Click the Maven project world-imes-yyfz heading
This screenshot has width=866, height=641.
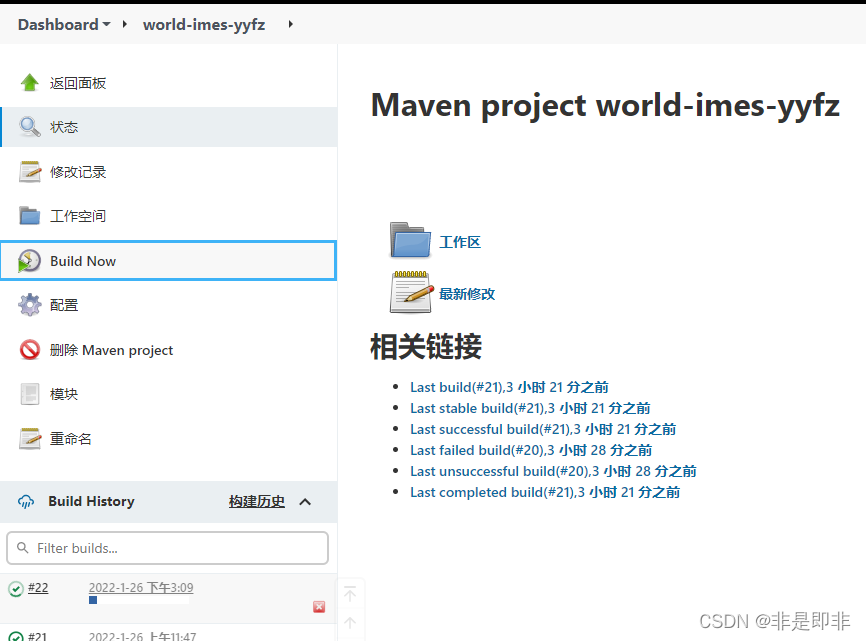605,105
